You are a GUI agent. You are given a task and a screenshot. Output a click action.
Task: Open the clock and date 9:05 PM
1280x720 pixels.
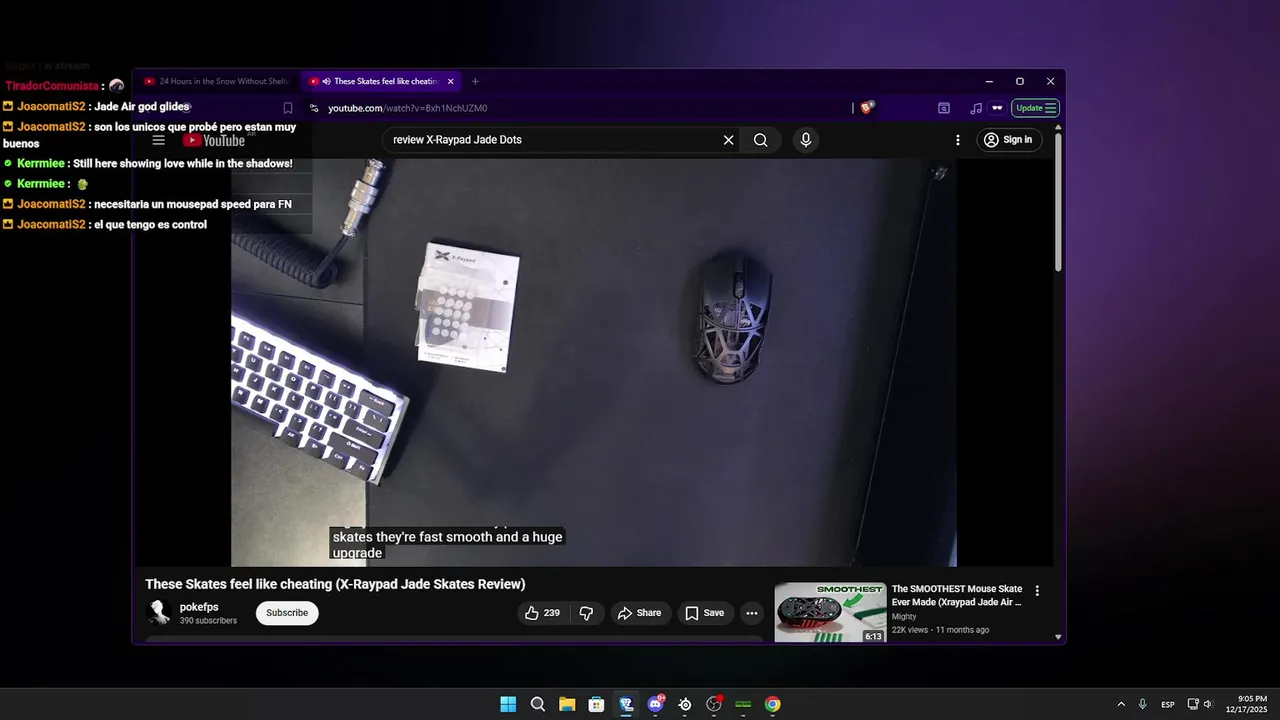pos(1246,704)
